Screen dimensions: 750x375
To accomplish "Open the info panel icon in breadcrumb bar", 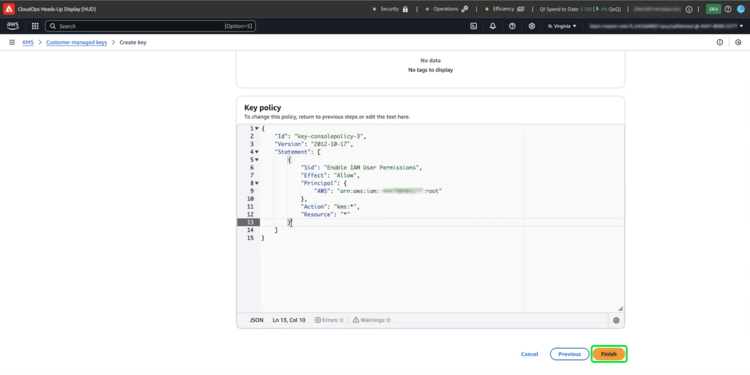I will tap(719, 43).
